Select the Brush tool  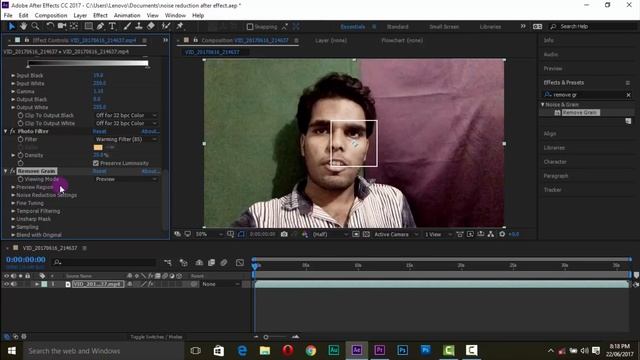pyautogui.click(x=127, y=26)
